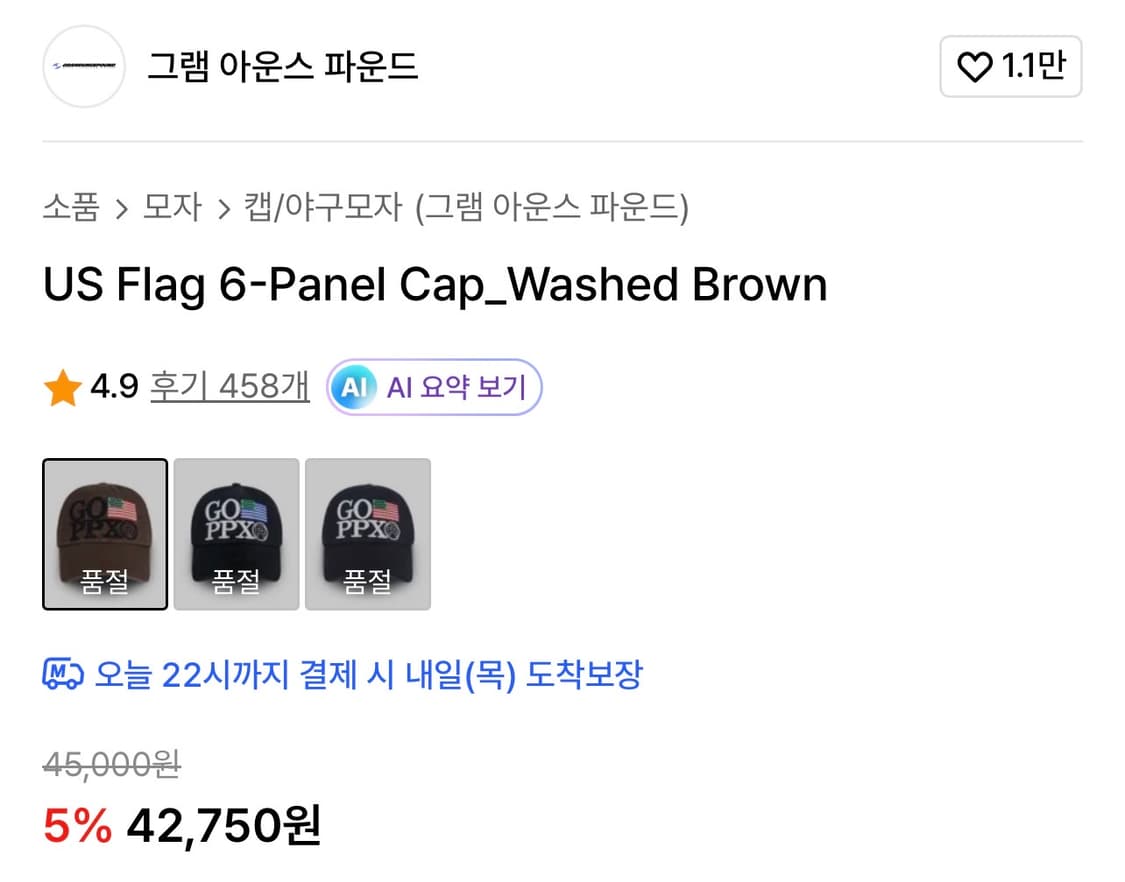
Task: Select the rightmost navy cap thumbnail
Action: click(368, 533)
